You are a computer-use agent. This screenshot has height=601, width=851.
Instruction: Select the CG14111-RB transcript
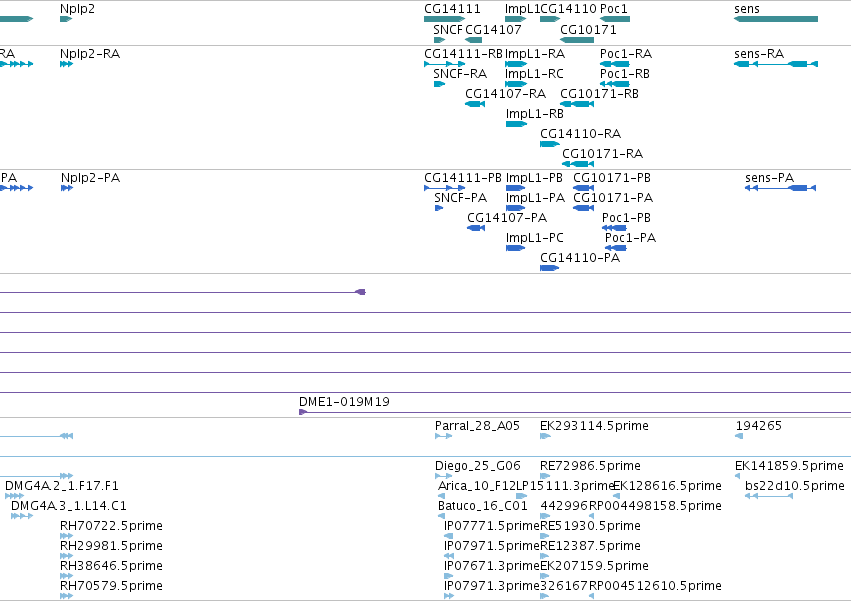point(444,64)
